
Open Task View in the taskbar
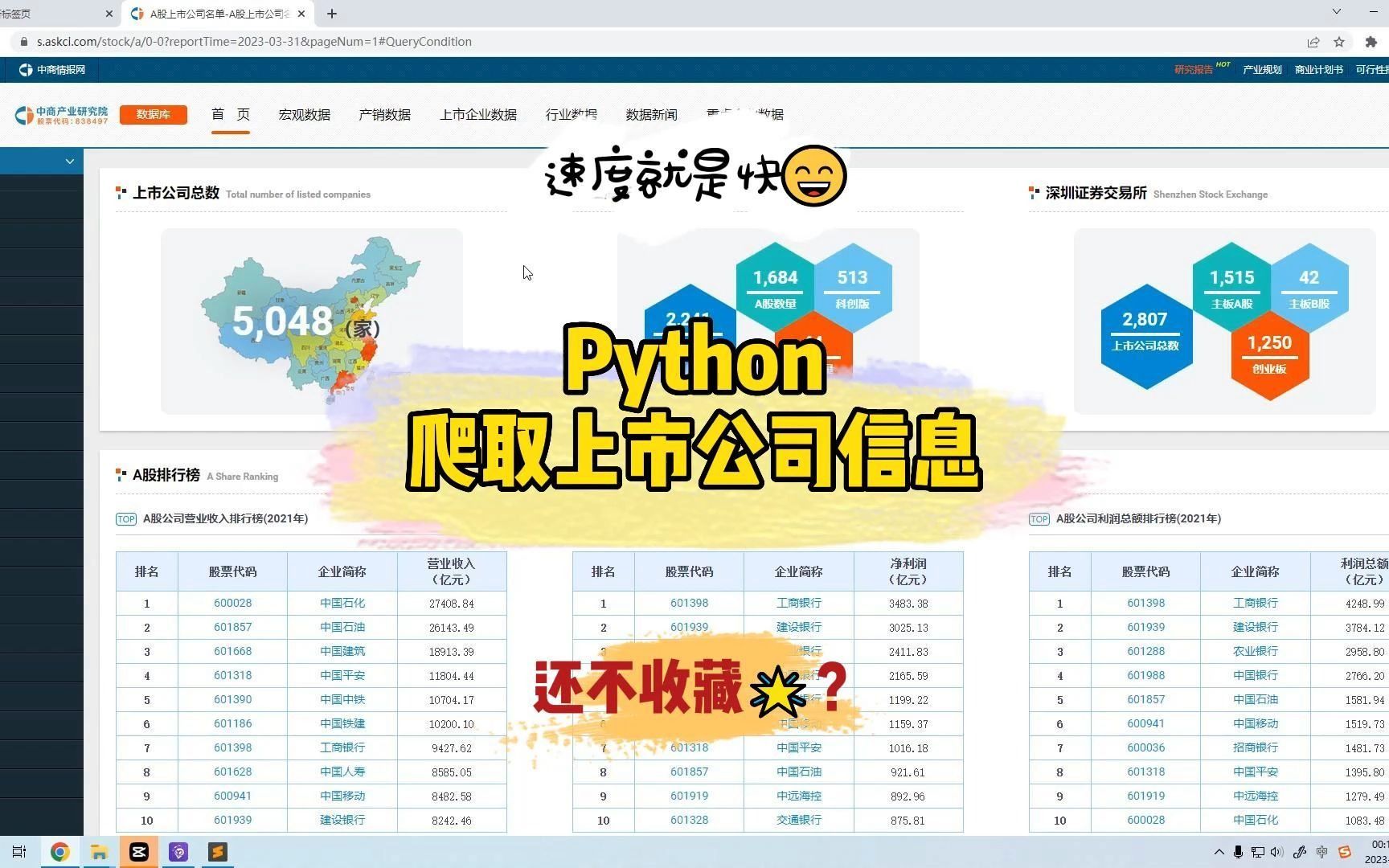point(19,852)
